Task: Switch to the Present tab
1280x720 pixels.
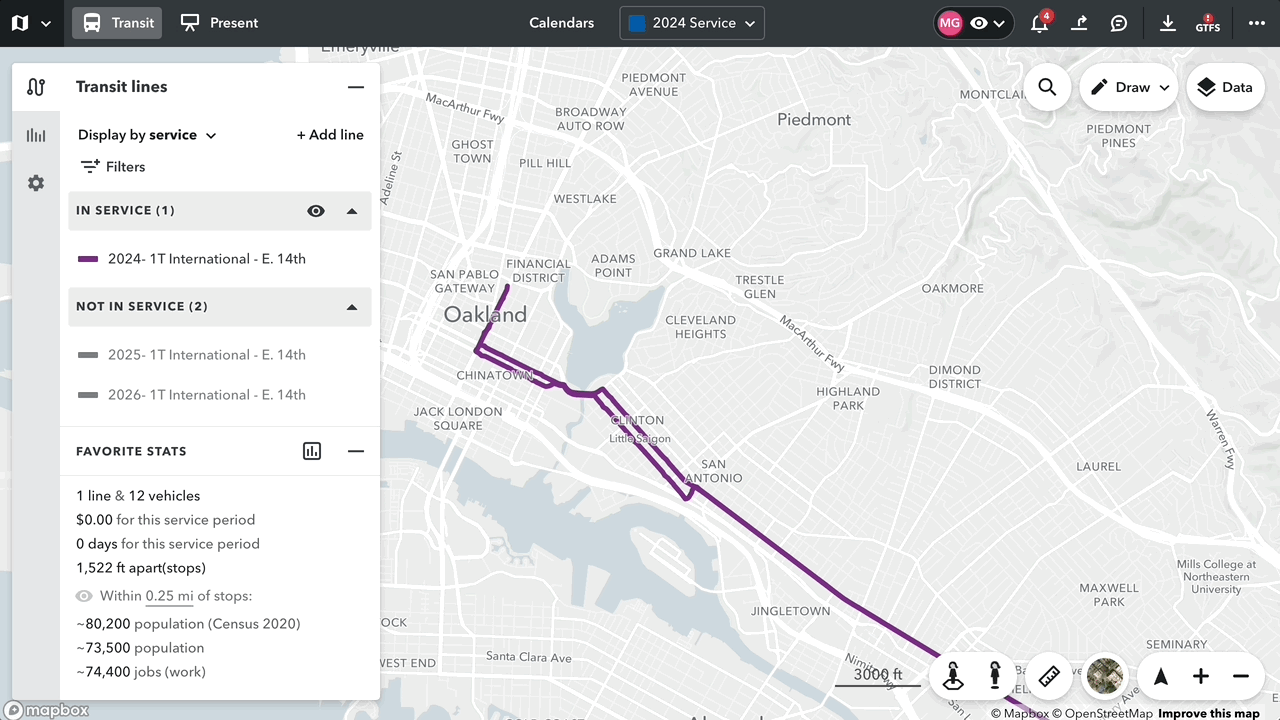Action: (x=219, y=23)
